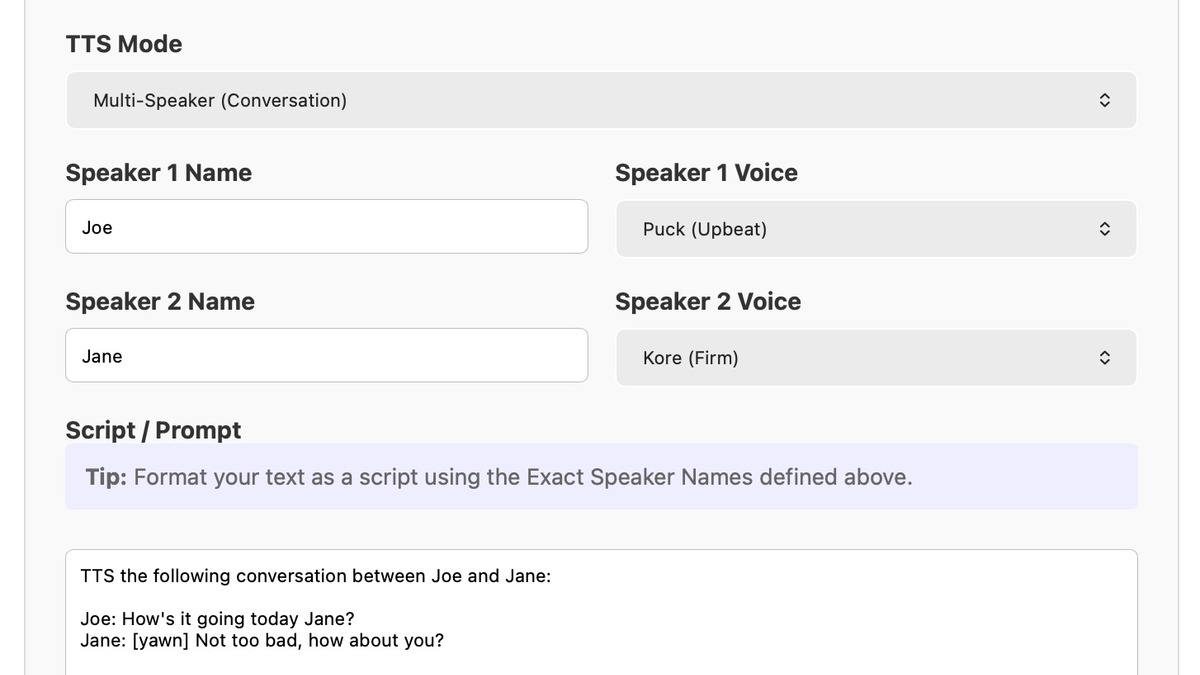
Task: Click the Speaker 2 Name label
Action: [x=160, y=302]
